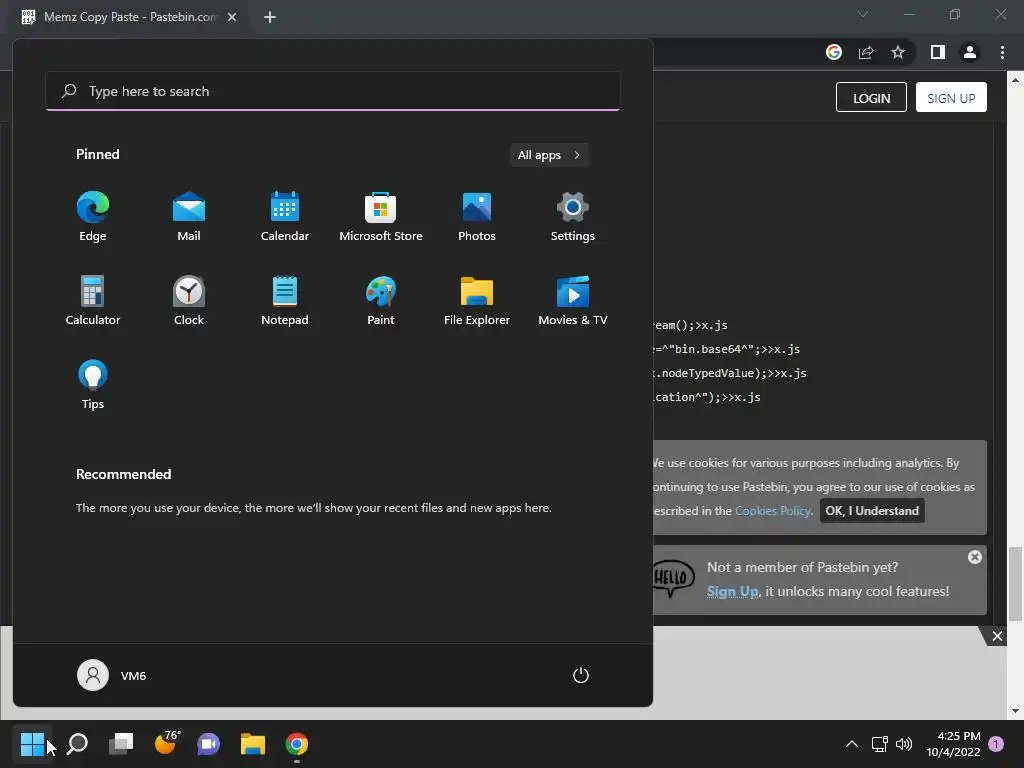Toggle Chrome's side panel
The height and width of the screenshot is (768, 1024).
(x=938, y=52)
